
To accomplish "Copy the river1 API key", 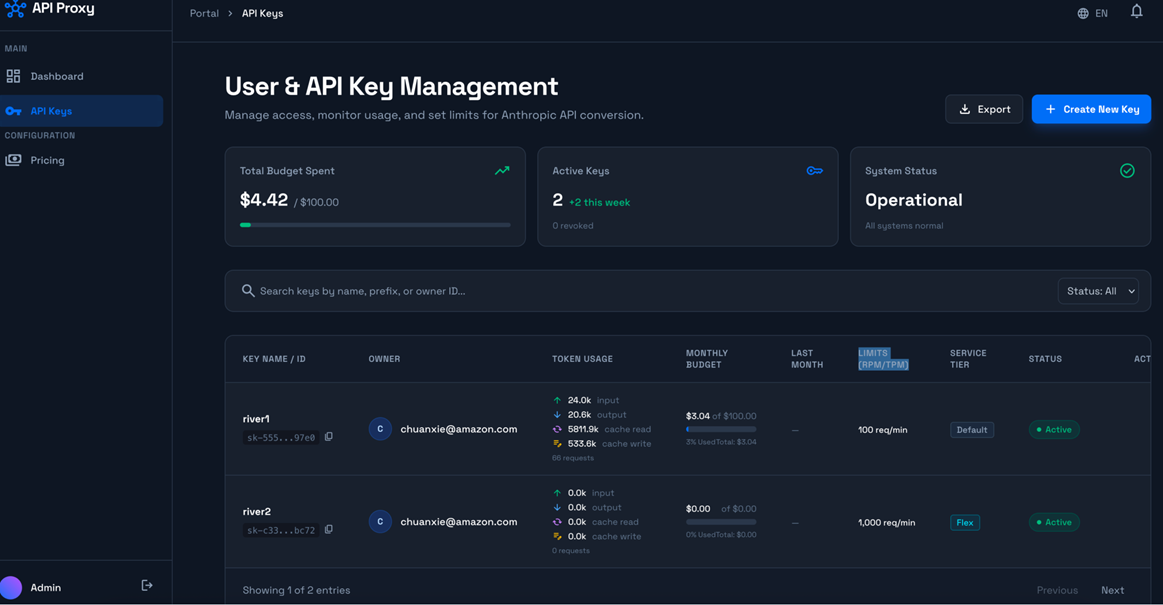I will tap(329, 437).
